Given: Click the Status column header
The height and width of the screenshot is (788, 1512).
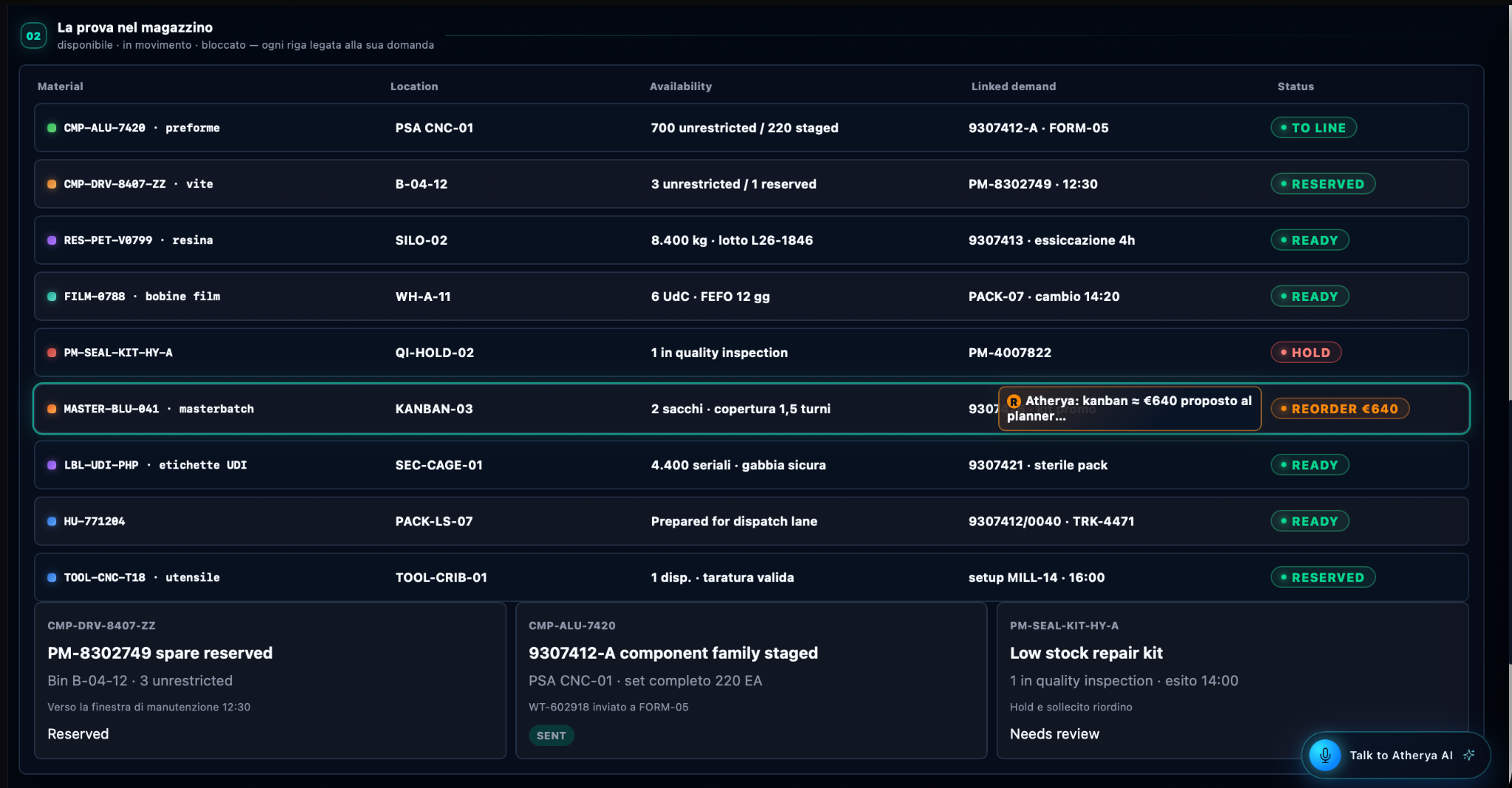Looking at the screenshot, I should click(x=1296, y=86).
